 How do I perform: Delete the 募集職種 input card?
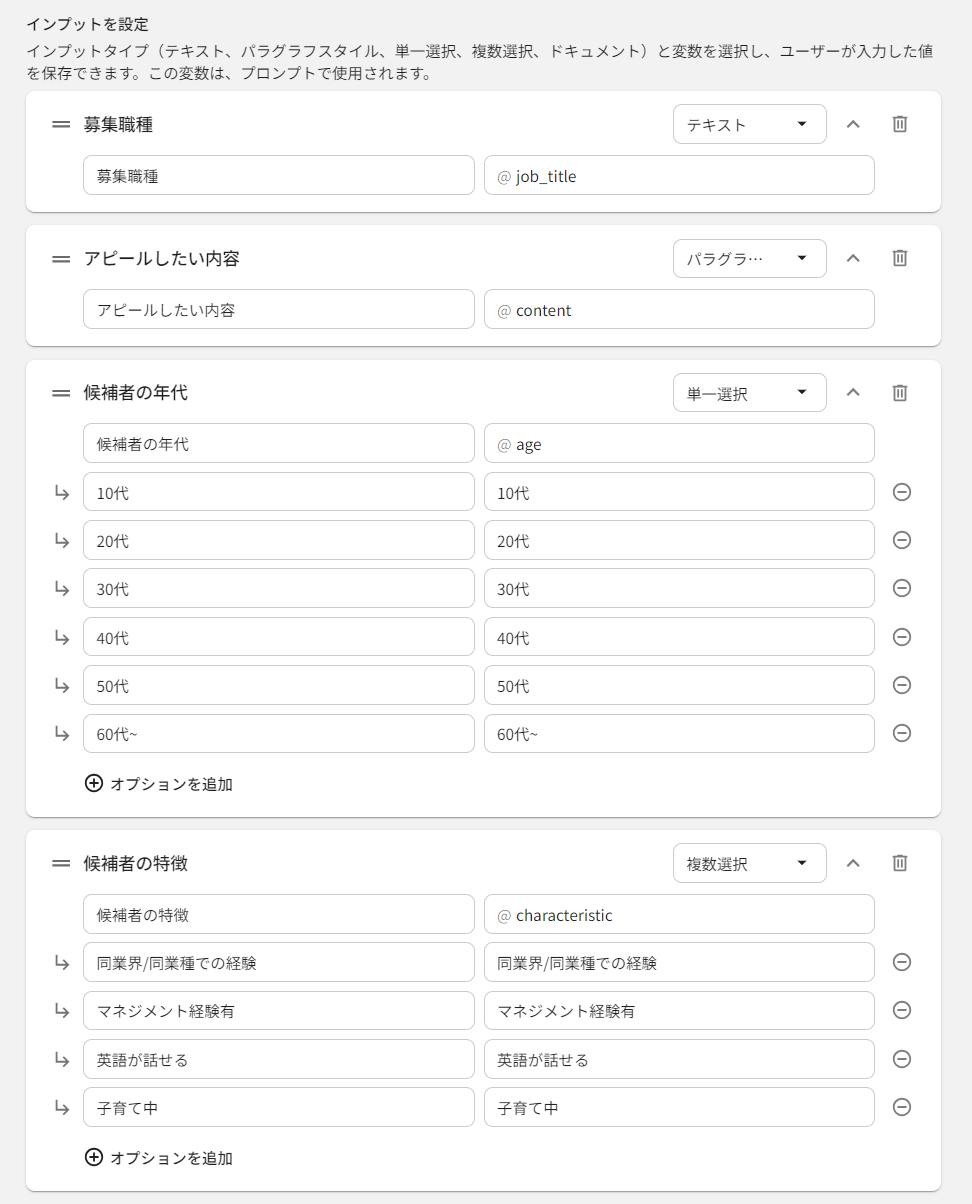coord(899,124)
